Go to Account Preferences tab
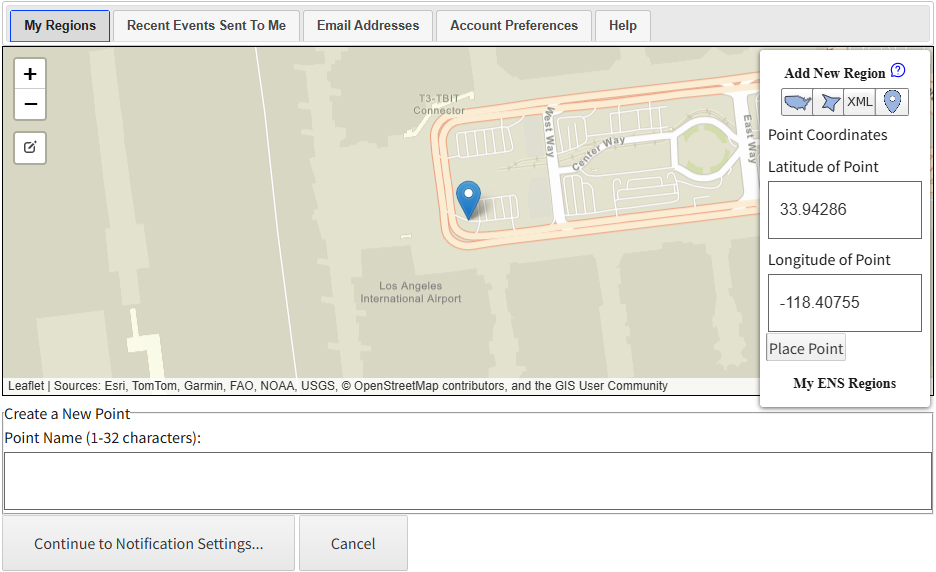Image resolution: width=936 pixels, height=572 pixels. 514,26
